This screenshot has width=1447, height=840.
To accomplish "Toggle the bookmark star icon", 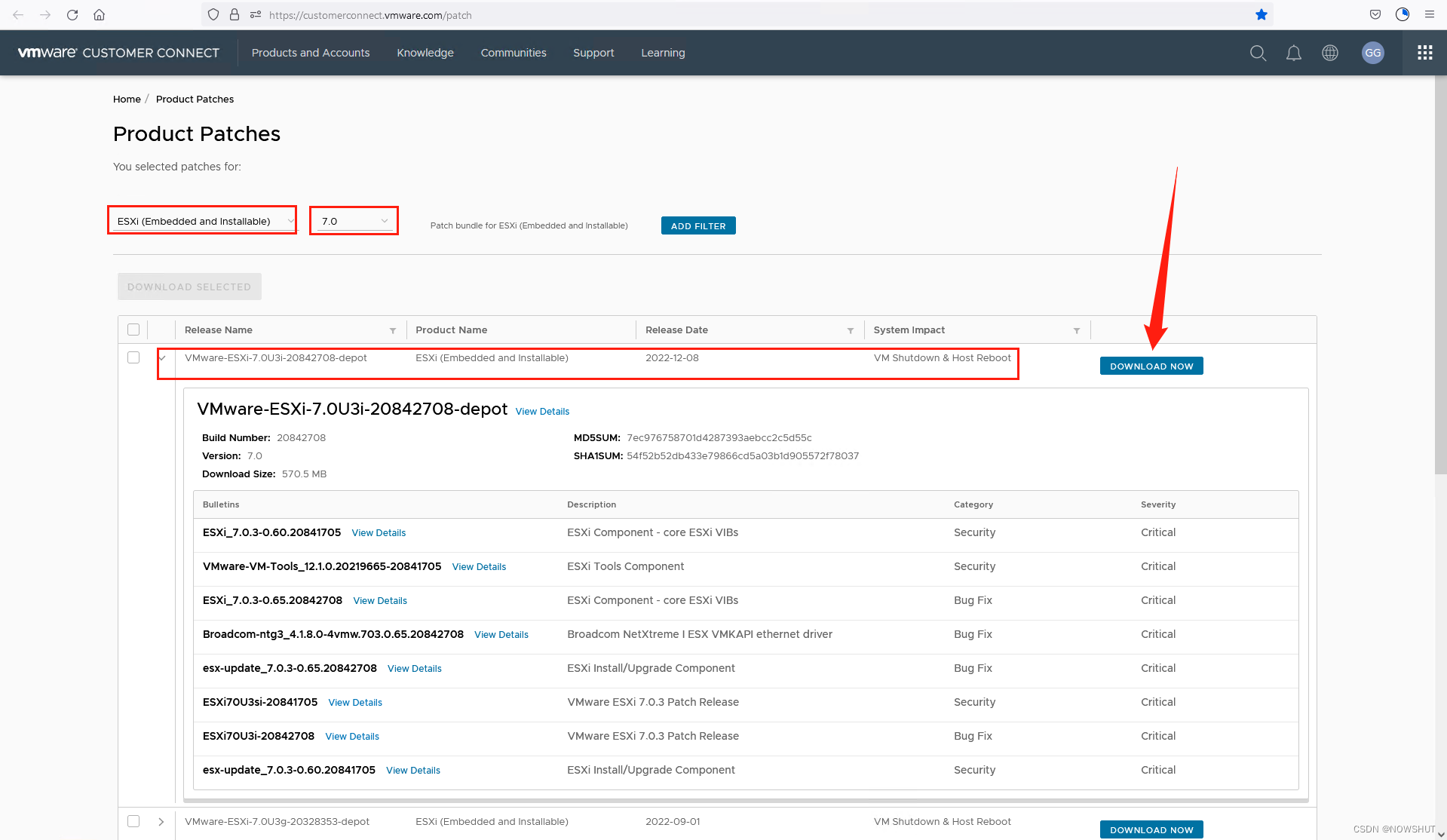I will [1262, 14].
